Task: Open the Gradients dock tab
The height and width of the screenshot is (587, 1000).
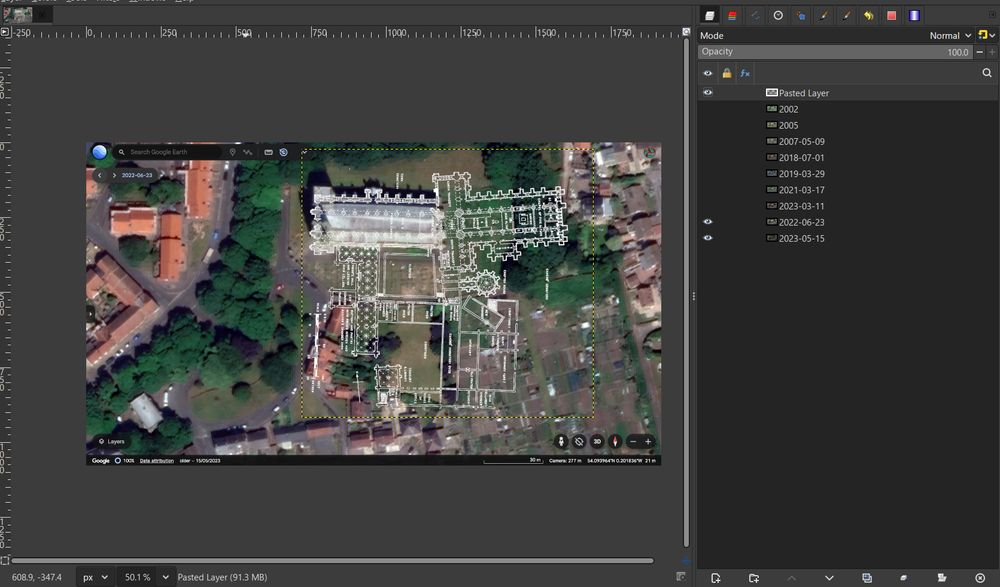Action: pos(915,15)
